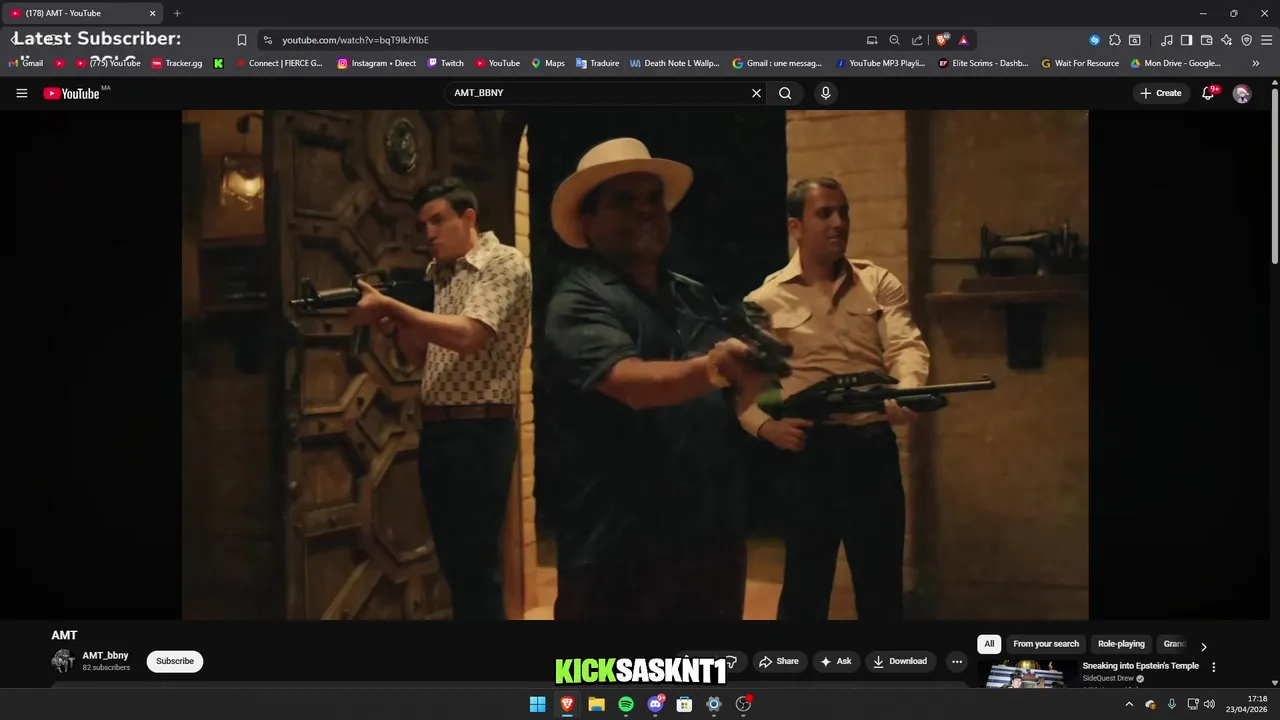
Task: Open the Mon Drive Google bookmark
Action: point(1176,63)
